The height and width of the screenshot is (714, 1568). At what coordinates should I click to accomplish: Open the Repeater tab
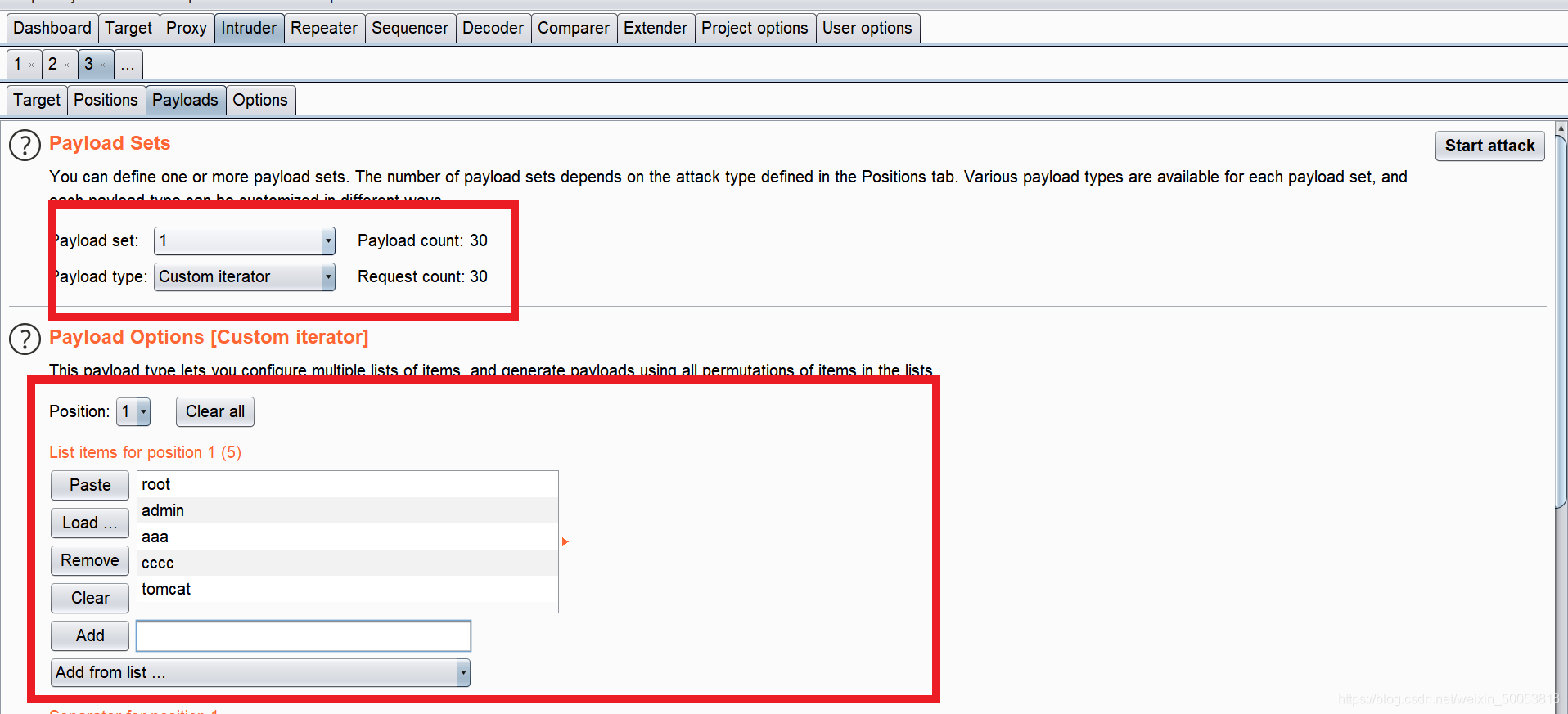[x=324, y=28]
